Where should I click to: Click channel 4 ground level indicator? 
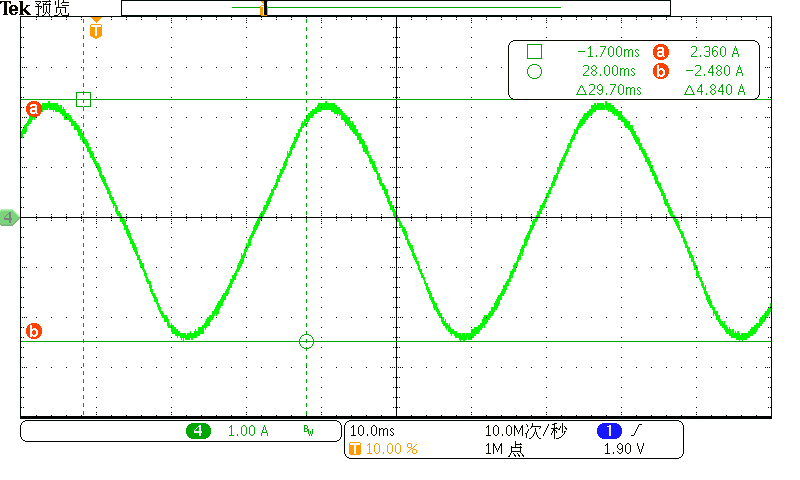[9, 217]
